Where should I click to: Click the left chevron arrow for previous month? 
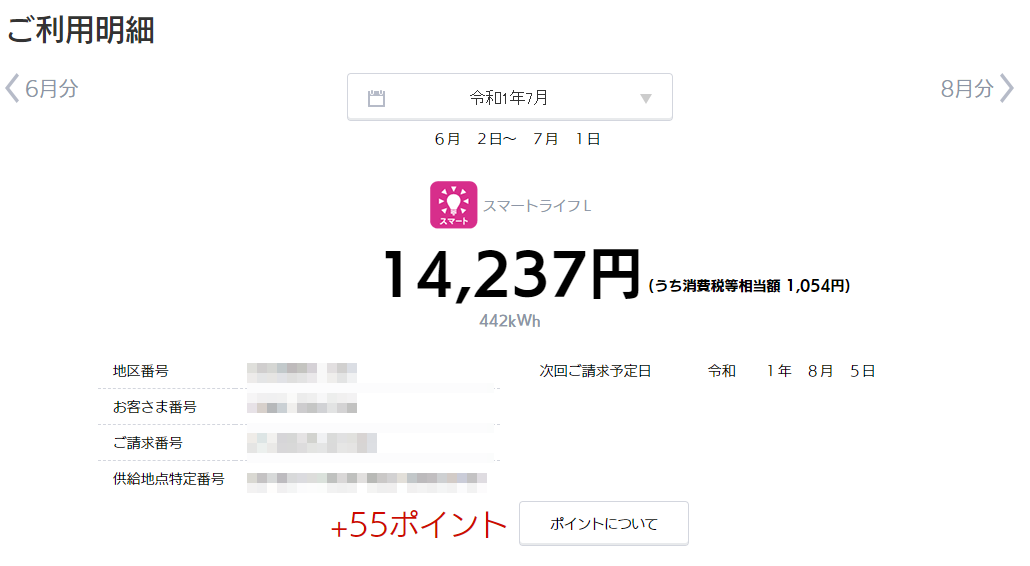(12, 88)
